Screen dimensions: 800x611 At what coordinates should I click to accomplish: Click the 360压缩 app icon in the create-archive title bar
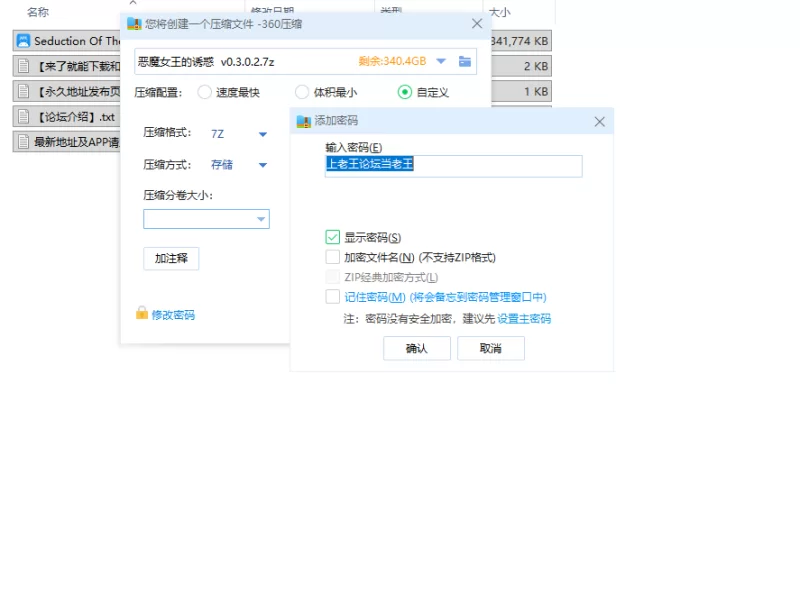click(134, 23)
